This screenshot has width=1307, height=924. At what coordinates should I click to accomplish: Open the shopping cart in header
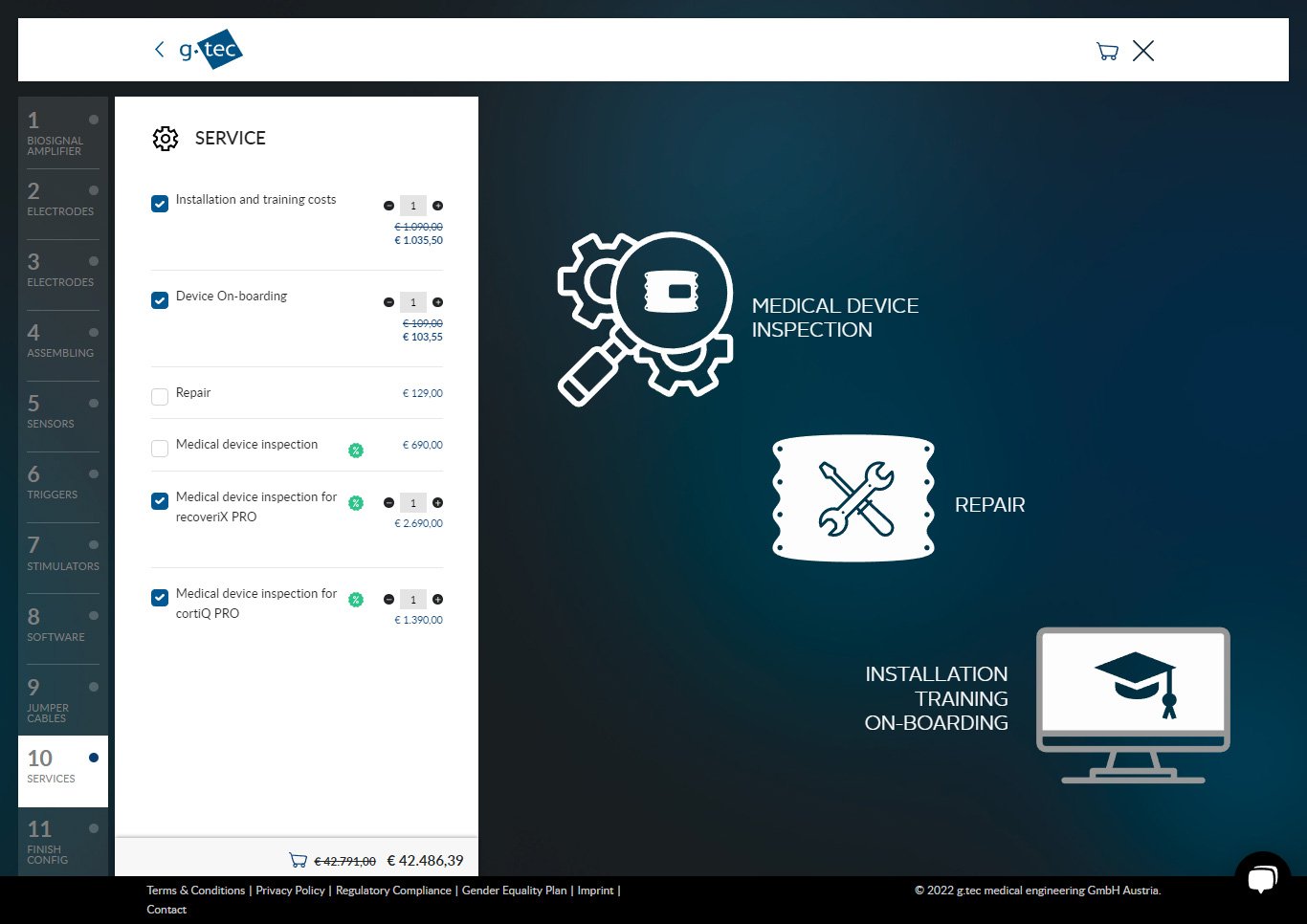coord(1107,52)
